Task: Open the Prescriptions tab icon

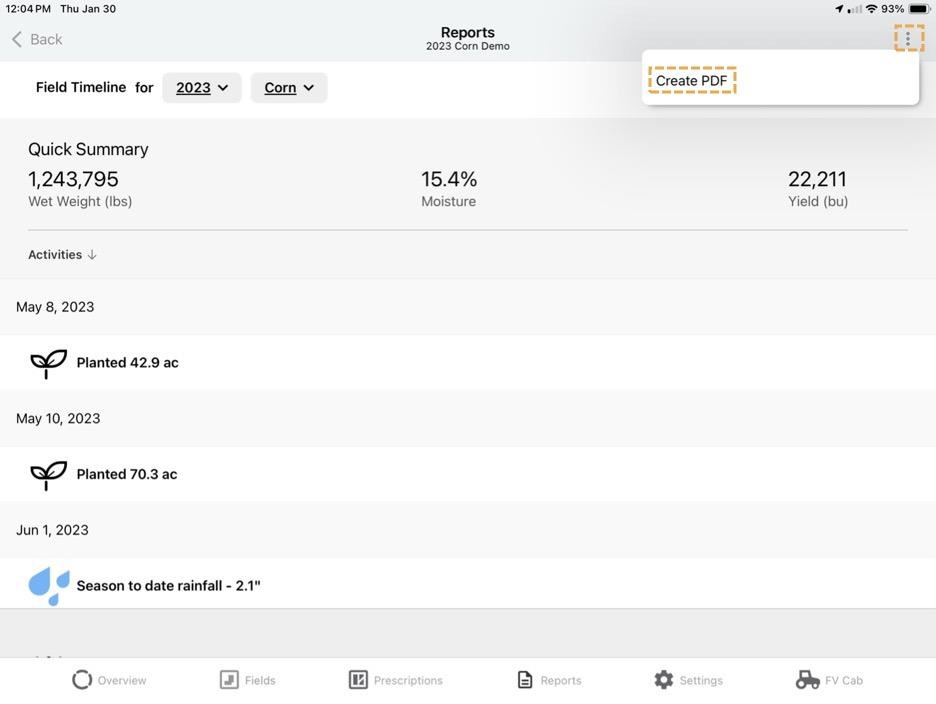Action: click(x=358, y=680)
